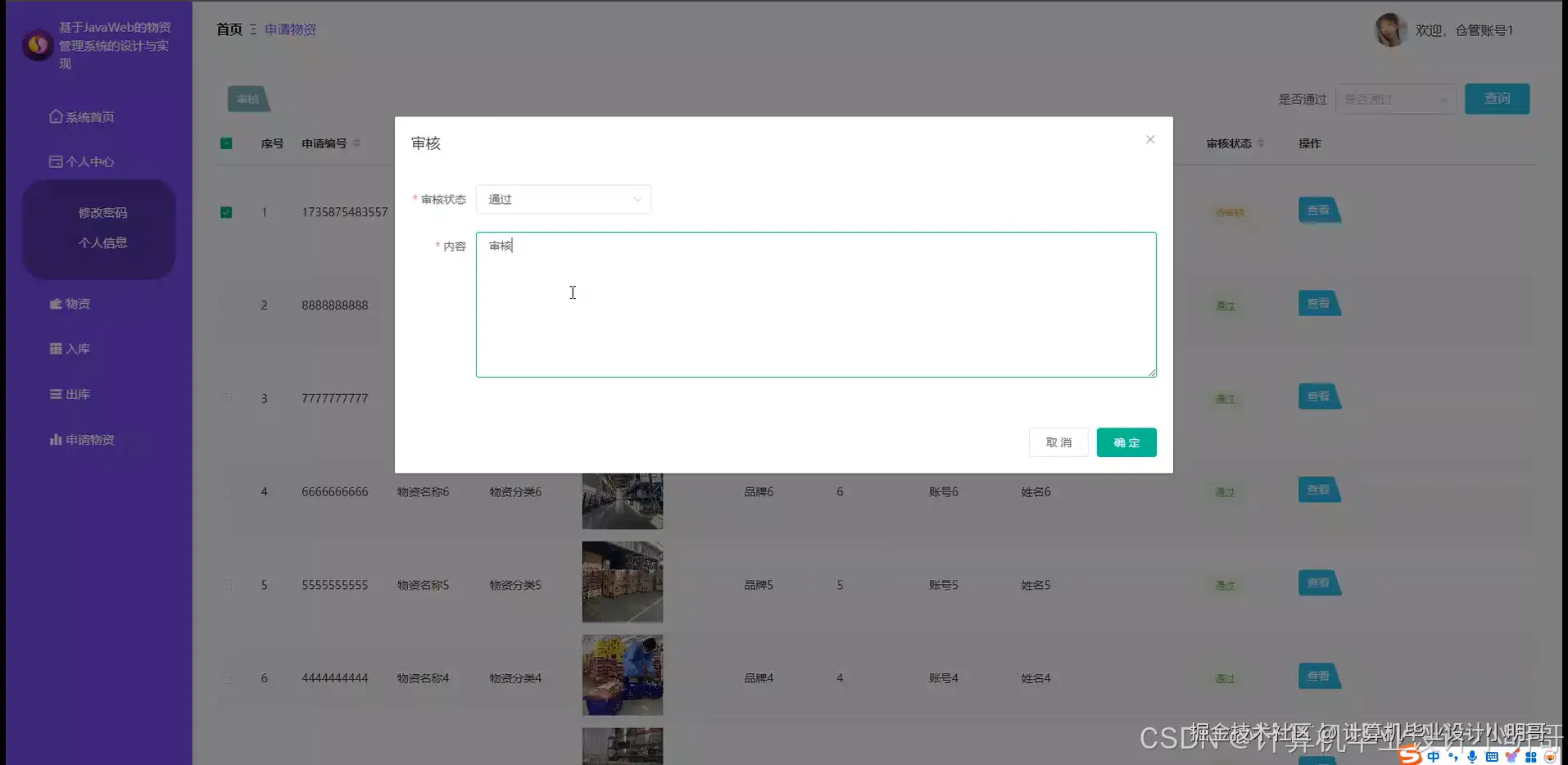Click the 物资 sidebar icon
The height and width of the screenshot is (765, 1568).
[x=56, y=304]
